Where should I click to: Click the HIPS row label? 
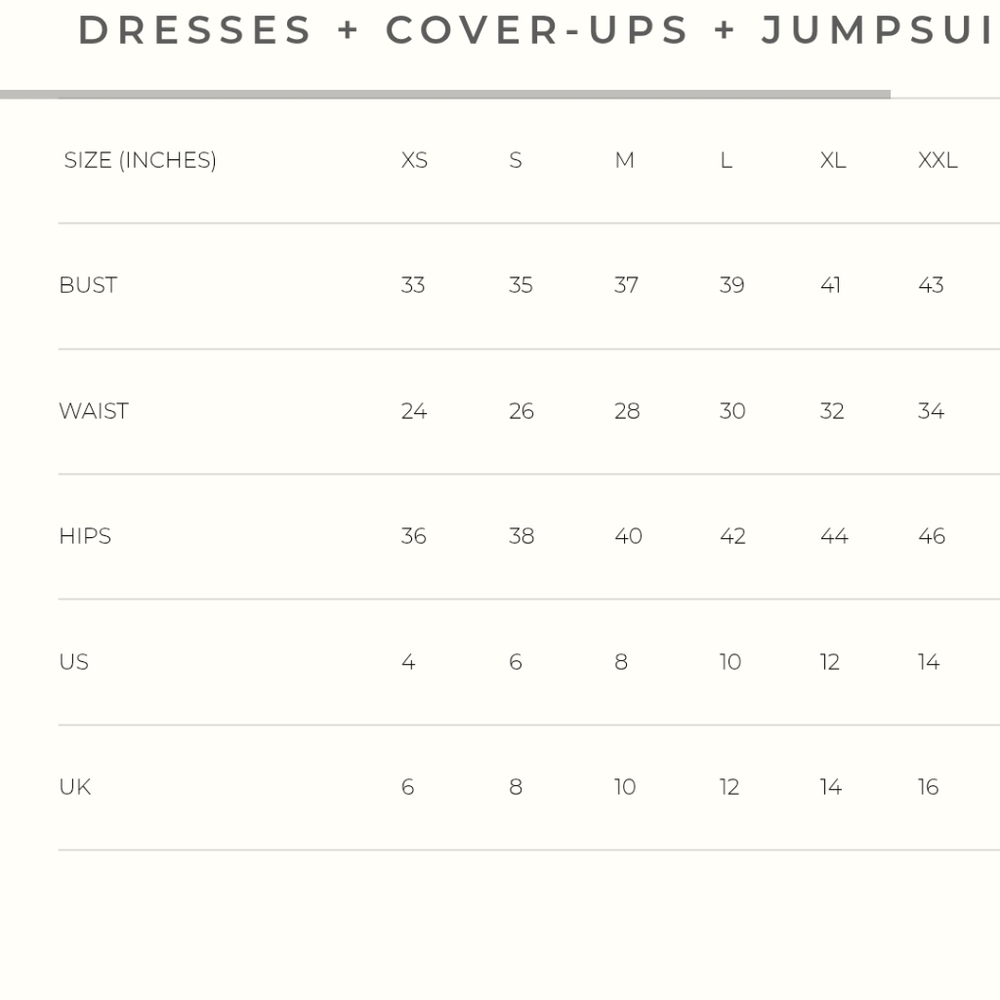tap(85, 536)
